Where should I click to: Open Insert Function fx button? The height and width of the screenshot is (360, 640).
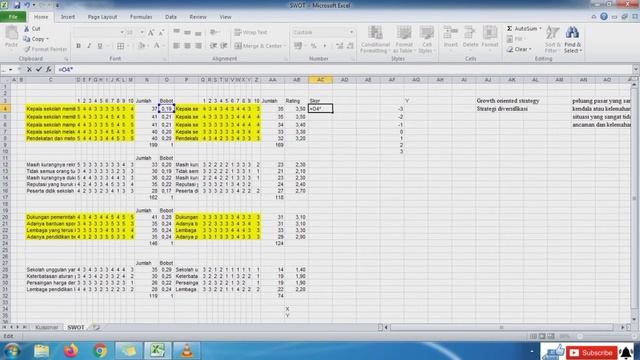[49, 69]
